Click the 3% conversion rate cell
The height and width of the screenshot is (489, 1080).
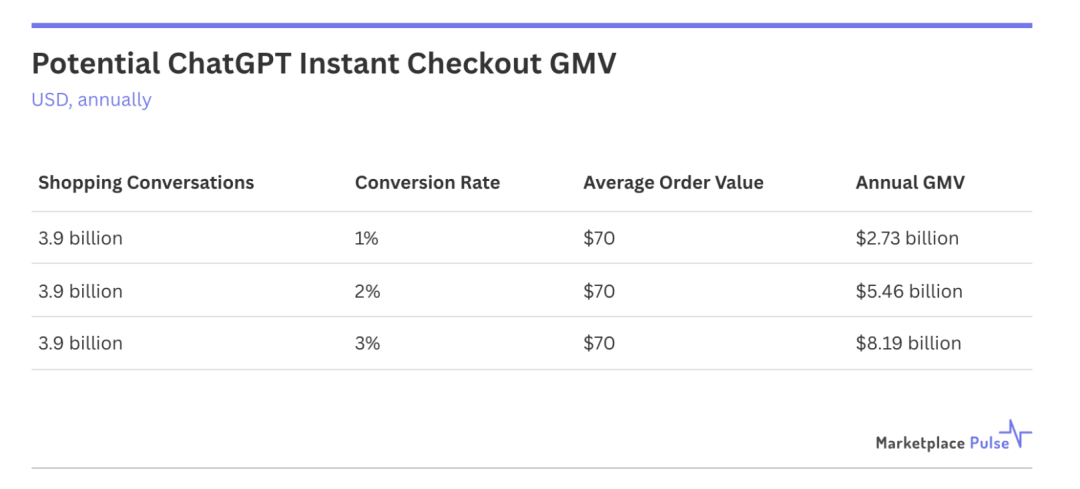pyautogui.click(x=369, y=343)
